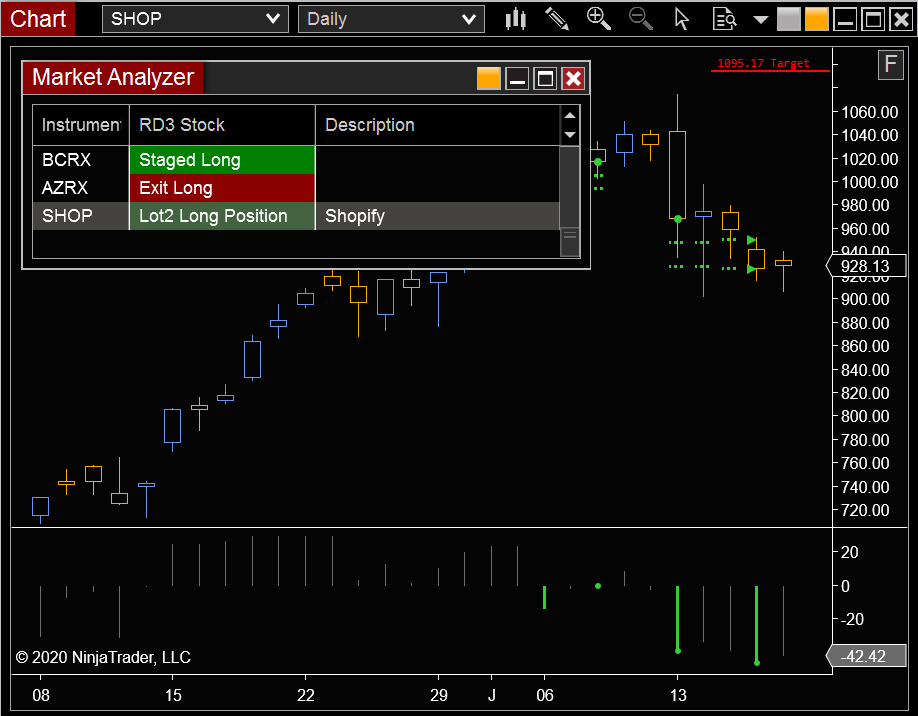Toggle the Staged Long status for BCRX
This screenshot has width=918, height=716.
pyautogui.click(x=222, y=159)
